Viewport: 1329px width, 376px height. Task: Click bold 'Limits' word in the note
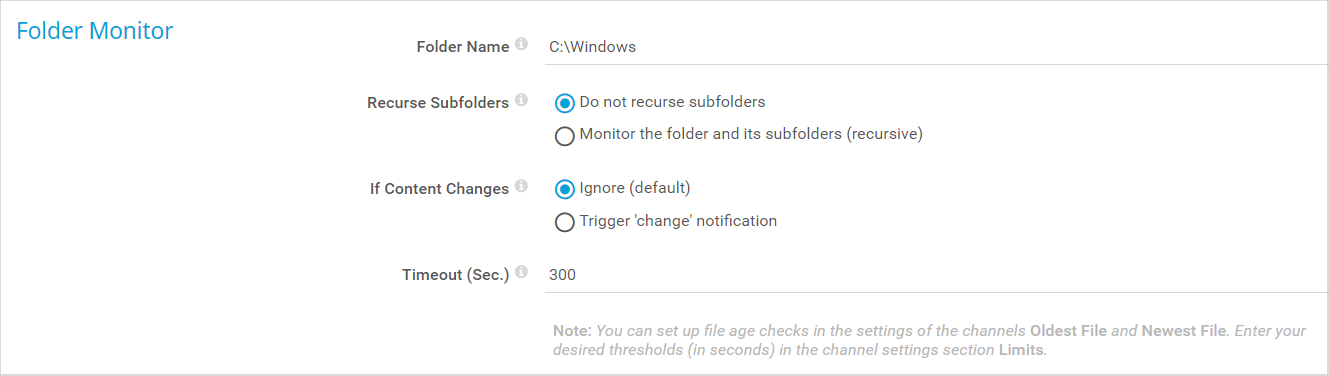click(1021, 351)
